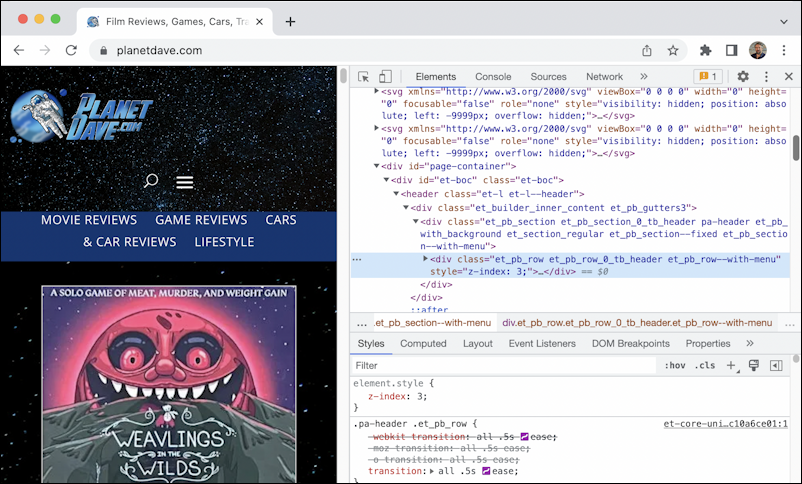Open transition ease timing editor swatch
This screenshot has height=484, width=802.
[486, 471]
